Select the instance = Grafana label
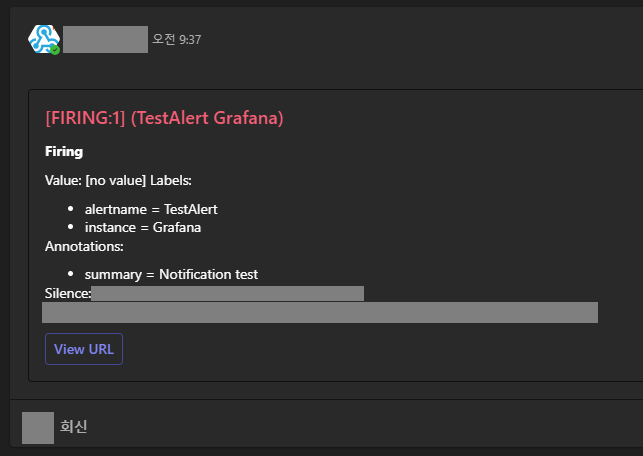 coord(143,227)
